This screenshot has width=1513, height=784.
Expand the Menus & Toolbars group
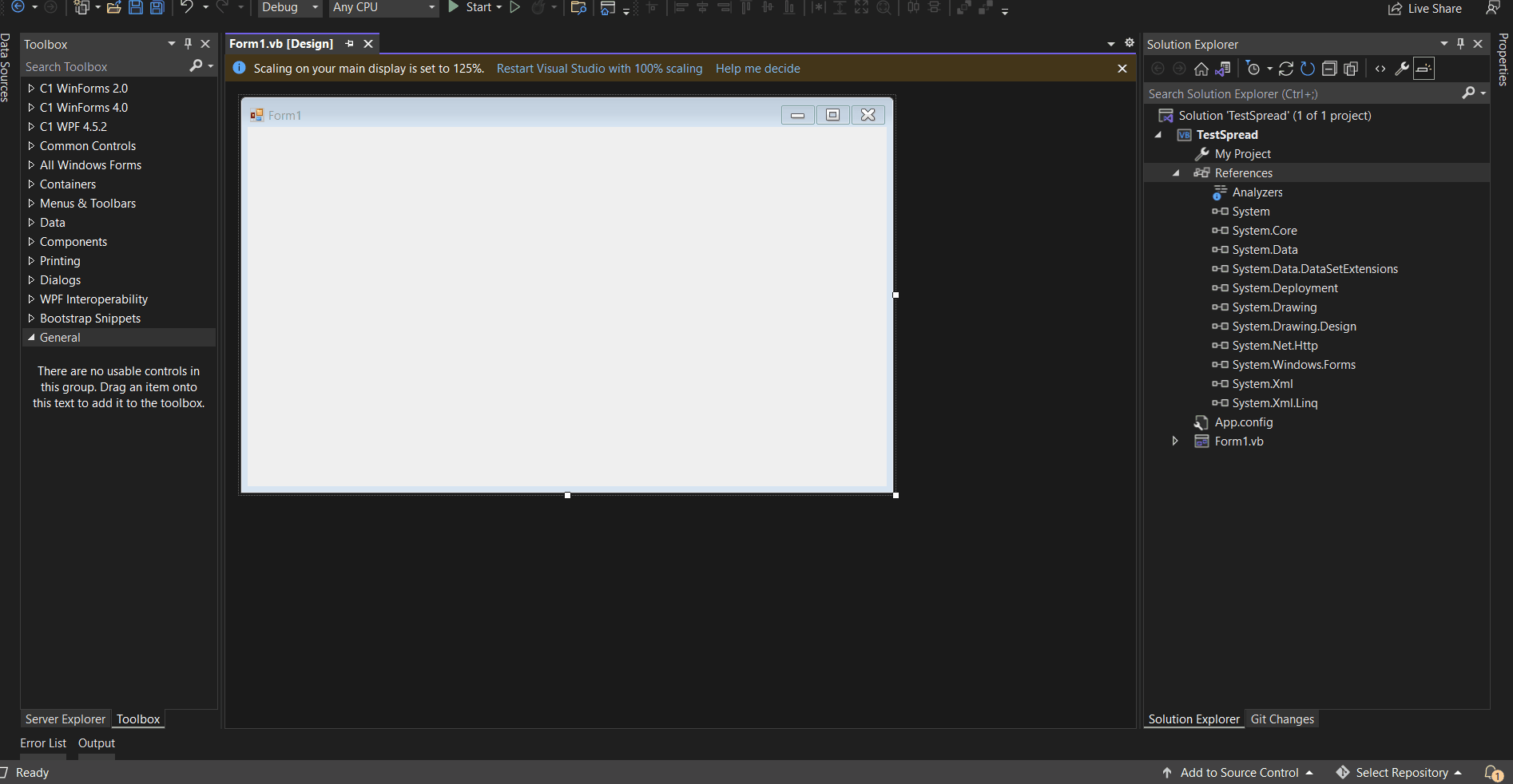pos(31,204)
